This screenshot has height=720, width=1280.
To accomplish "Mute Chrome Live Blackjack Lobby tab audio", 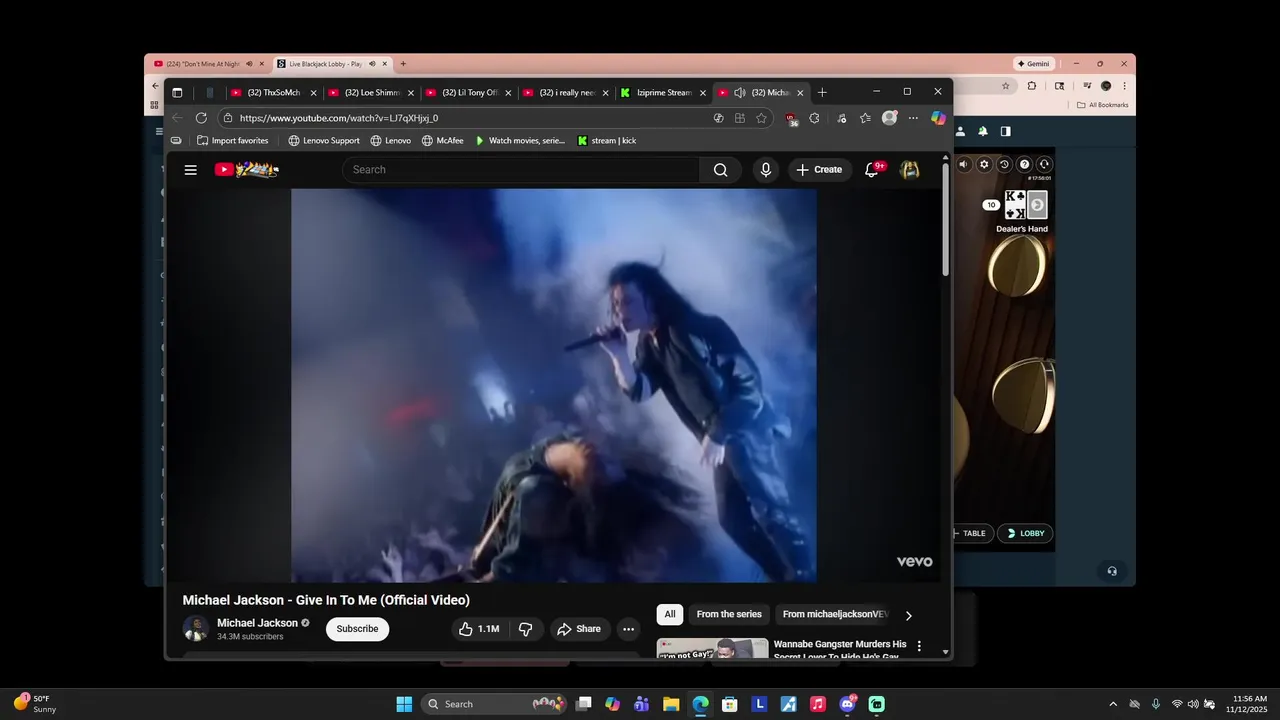I will [371, 64].
